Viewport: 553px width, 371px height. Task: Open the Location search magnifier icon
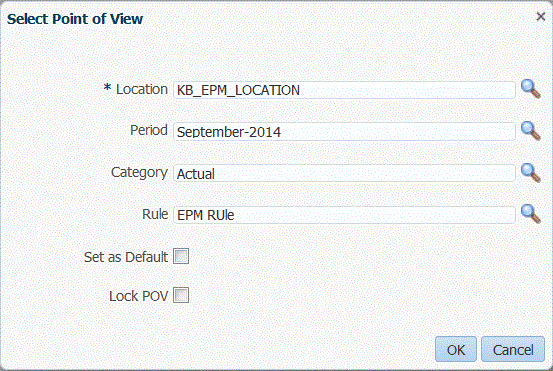point(530,89)
